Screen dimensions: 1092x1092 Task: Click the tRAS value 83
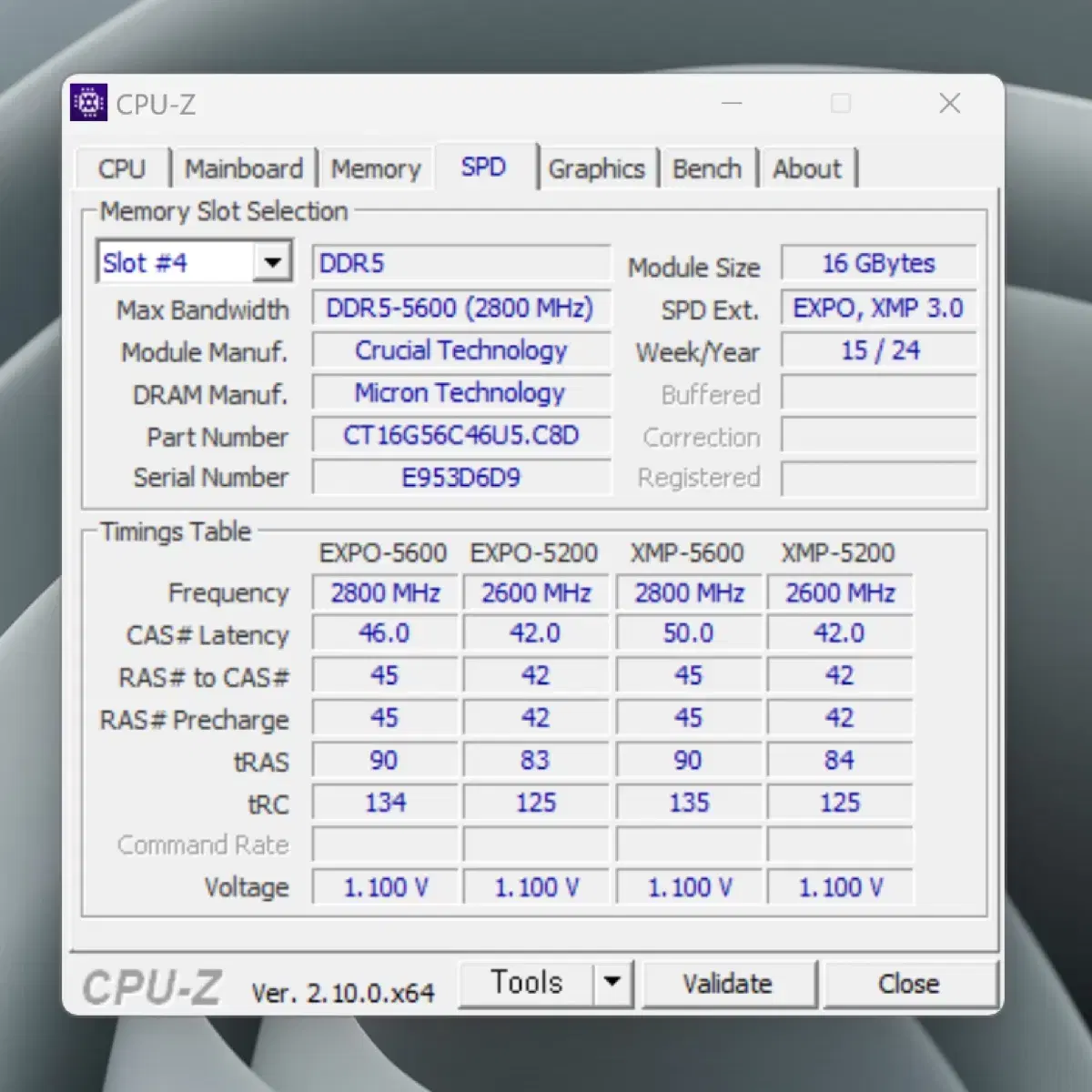click(536, 761)
